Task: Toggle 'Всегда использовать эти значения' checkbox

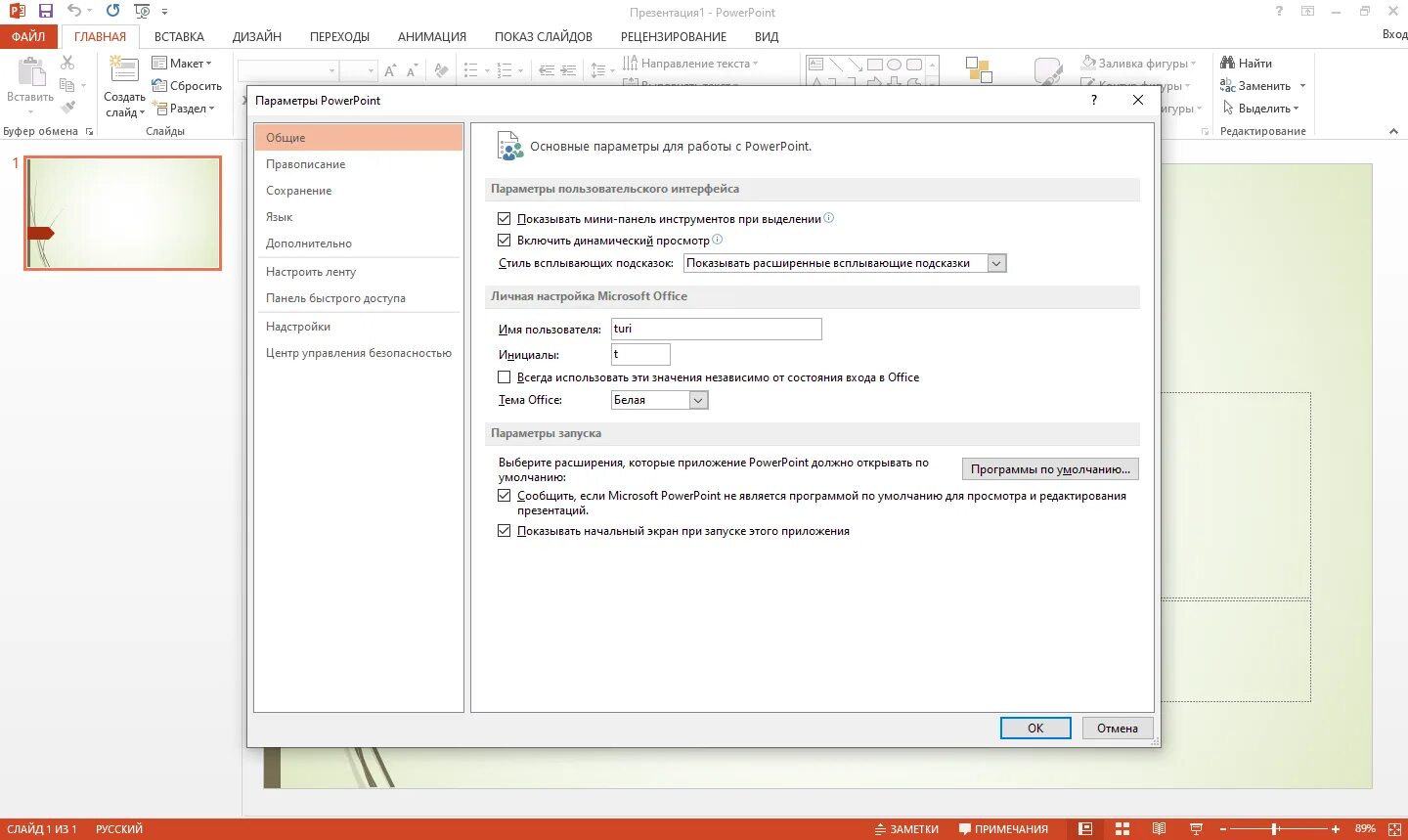Action: coord(505,377)
